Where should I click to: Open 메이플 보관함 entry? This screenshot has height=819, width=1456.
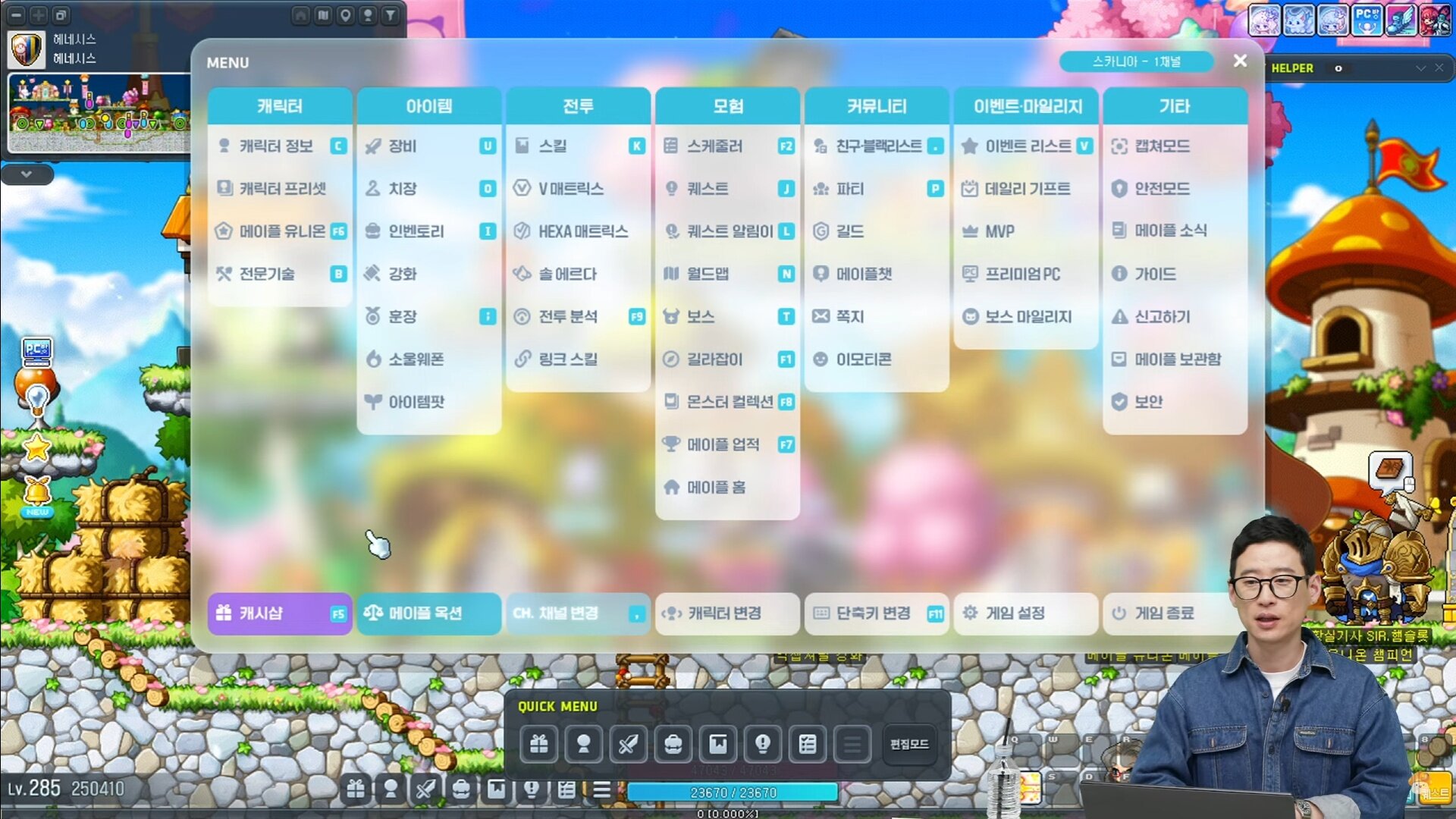click(x=1175, y=359)
